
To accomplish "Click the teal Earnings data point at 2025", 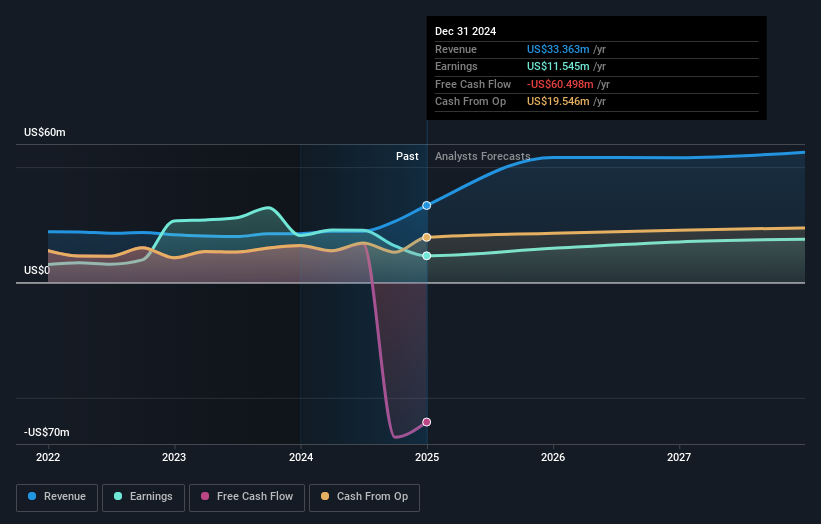I will [427, 255].
